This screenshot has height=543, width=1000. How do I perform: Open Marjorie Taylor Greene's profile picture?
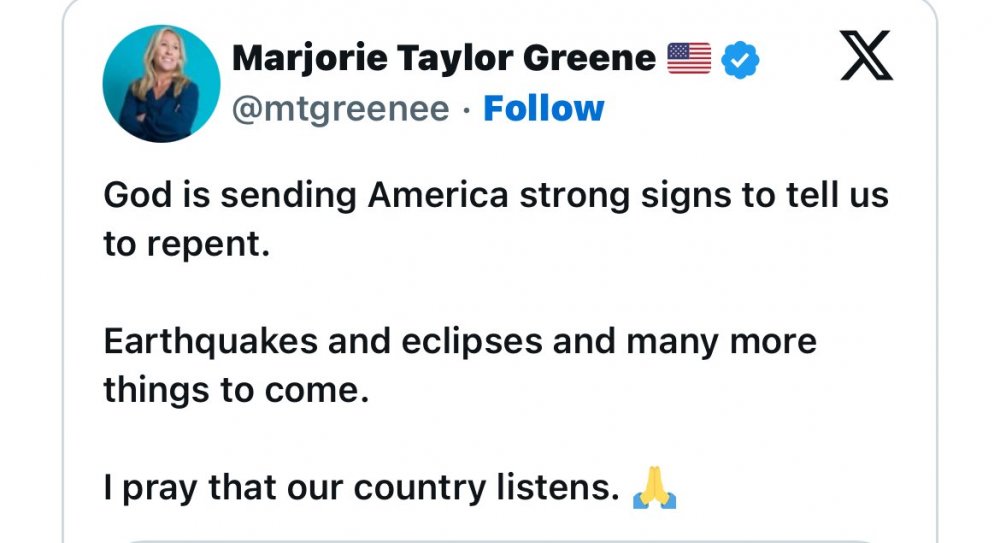click(x=161, y=84)
